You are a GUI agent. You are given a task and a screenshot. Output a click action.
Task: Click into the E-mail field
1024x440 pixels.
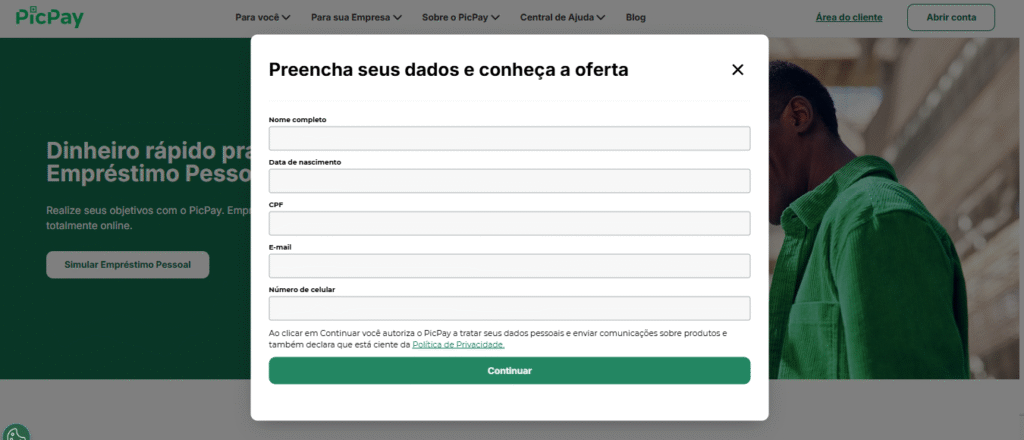pos(509,266)
